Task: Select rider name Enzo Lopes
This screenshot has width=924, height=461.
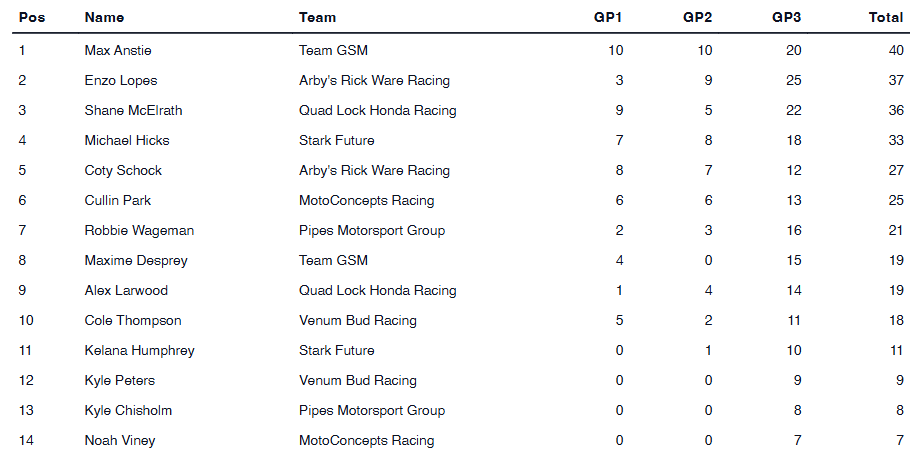Action: pyautogui.click(x=121, y=80)
